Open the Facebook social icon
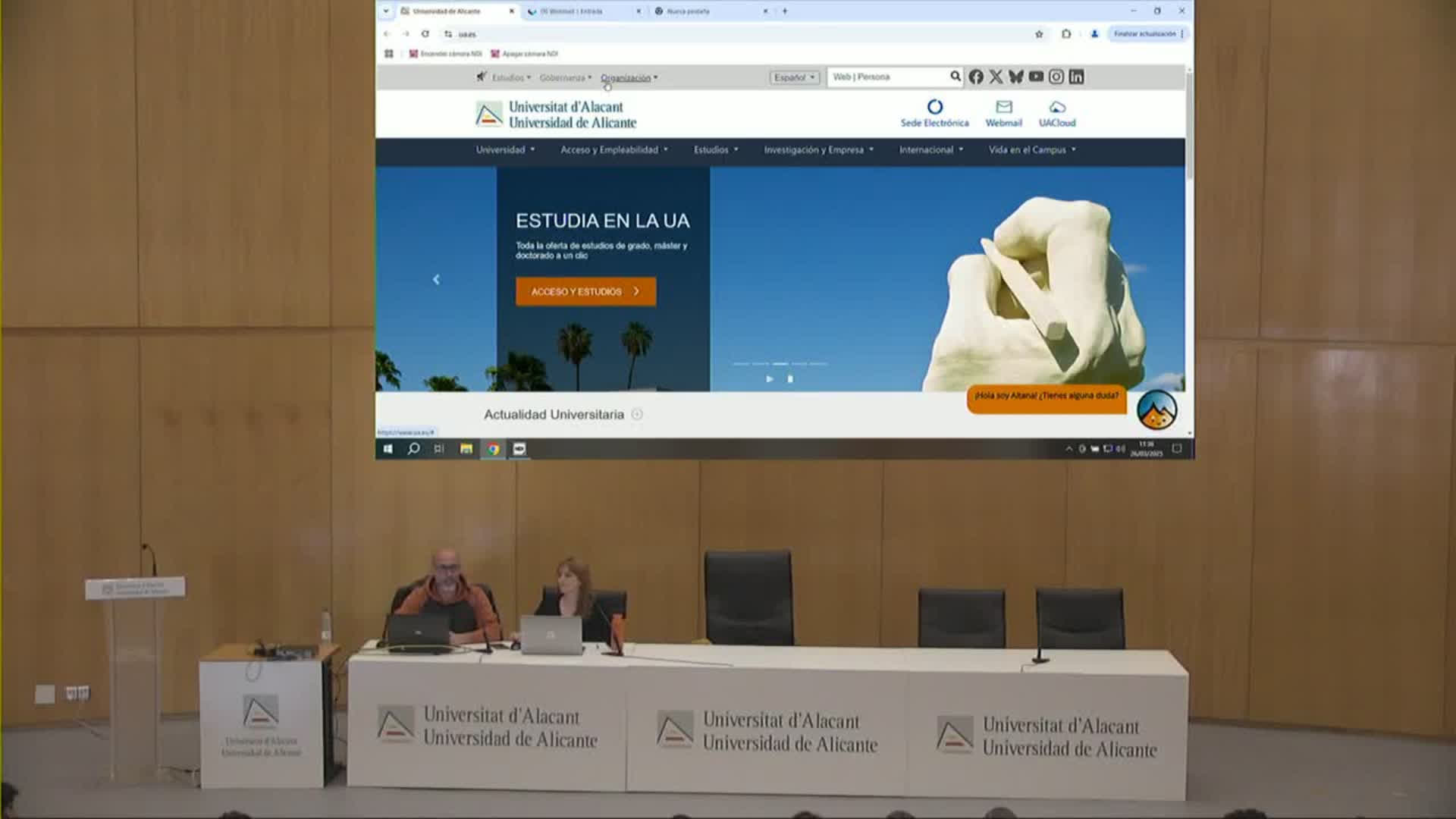 (x=976, y=77)
